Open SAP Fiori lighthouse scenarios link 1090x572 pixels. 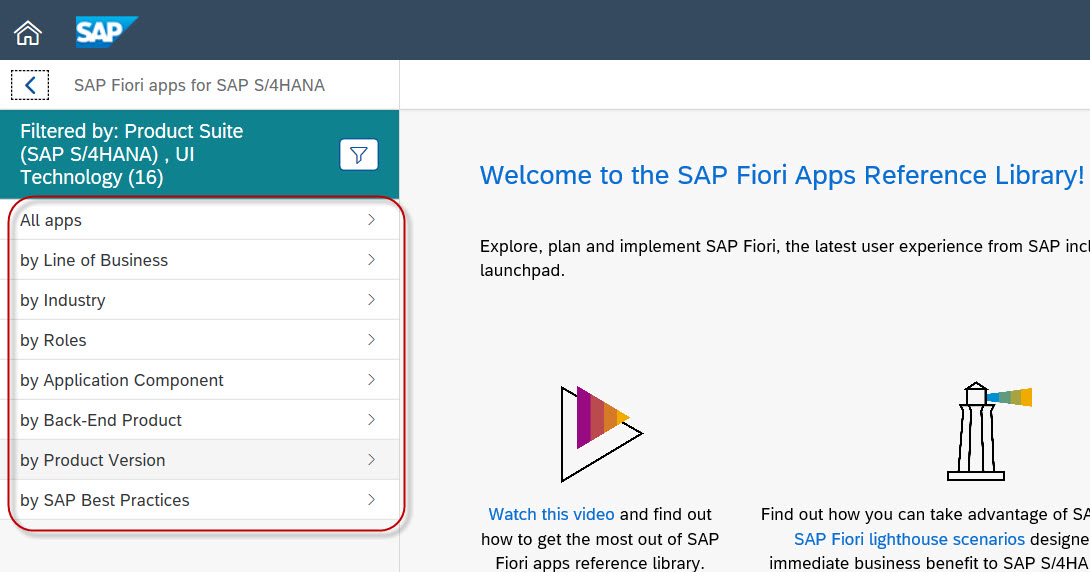click(909, 539)
